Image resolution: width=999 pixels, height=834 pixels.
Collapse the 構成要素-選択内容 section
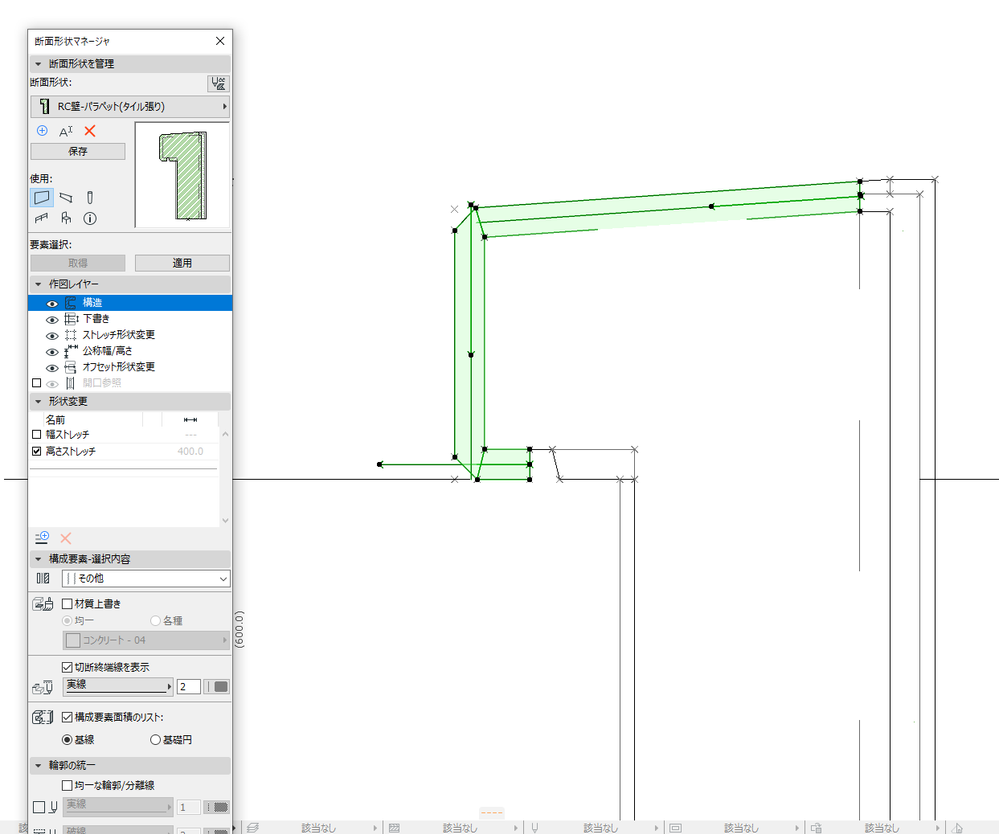click(x=38, y=559)
